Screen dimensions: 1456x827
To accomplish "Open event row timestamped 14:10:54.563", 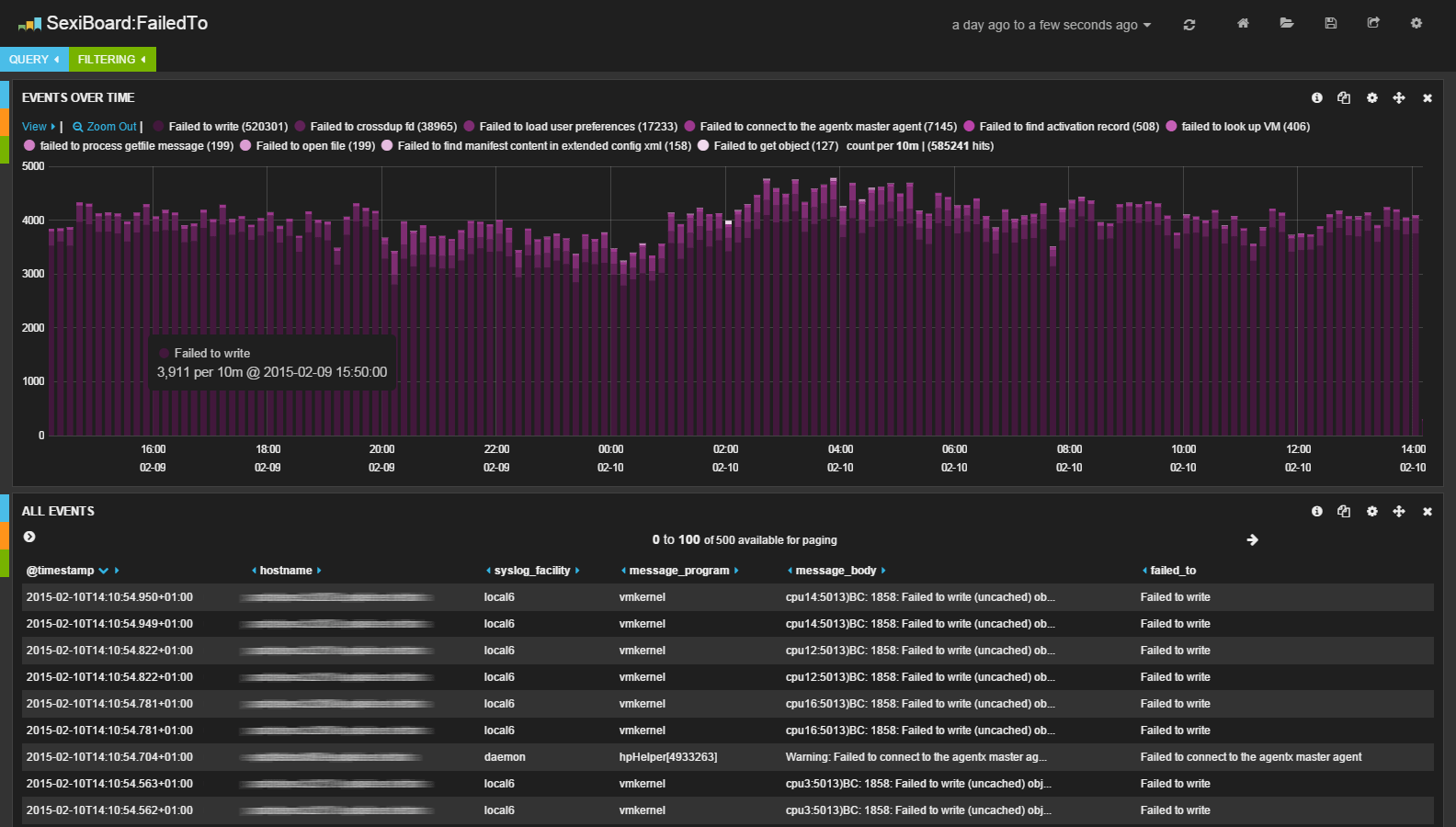I will click(727, 784).
